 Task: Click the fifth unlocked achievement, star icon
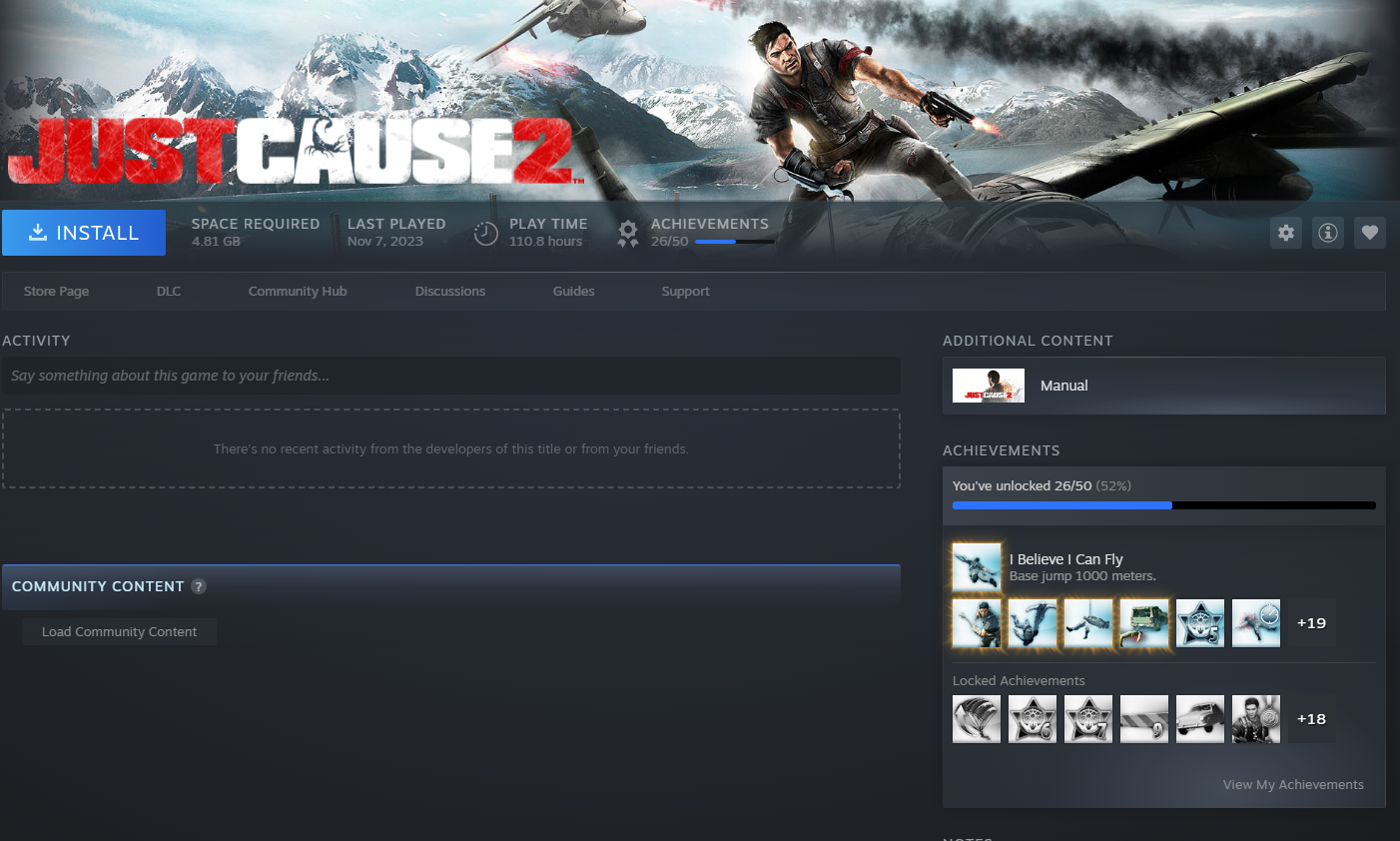click(1200, 623)
